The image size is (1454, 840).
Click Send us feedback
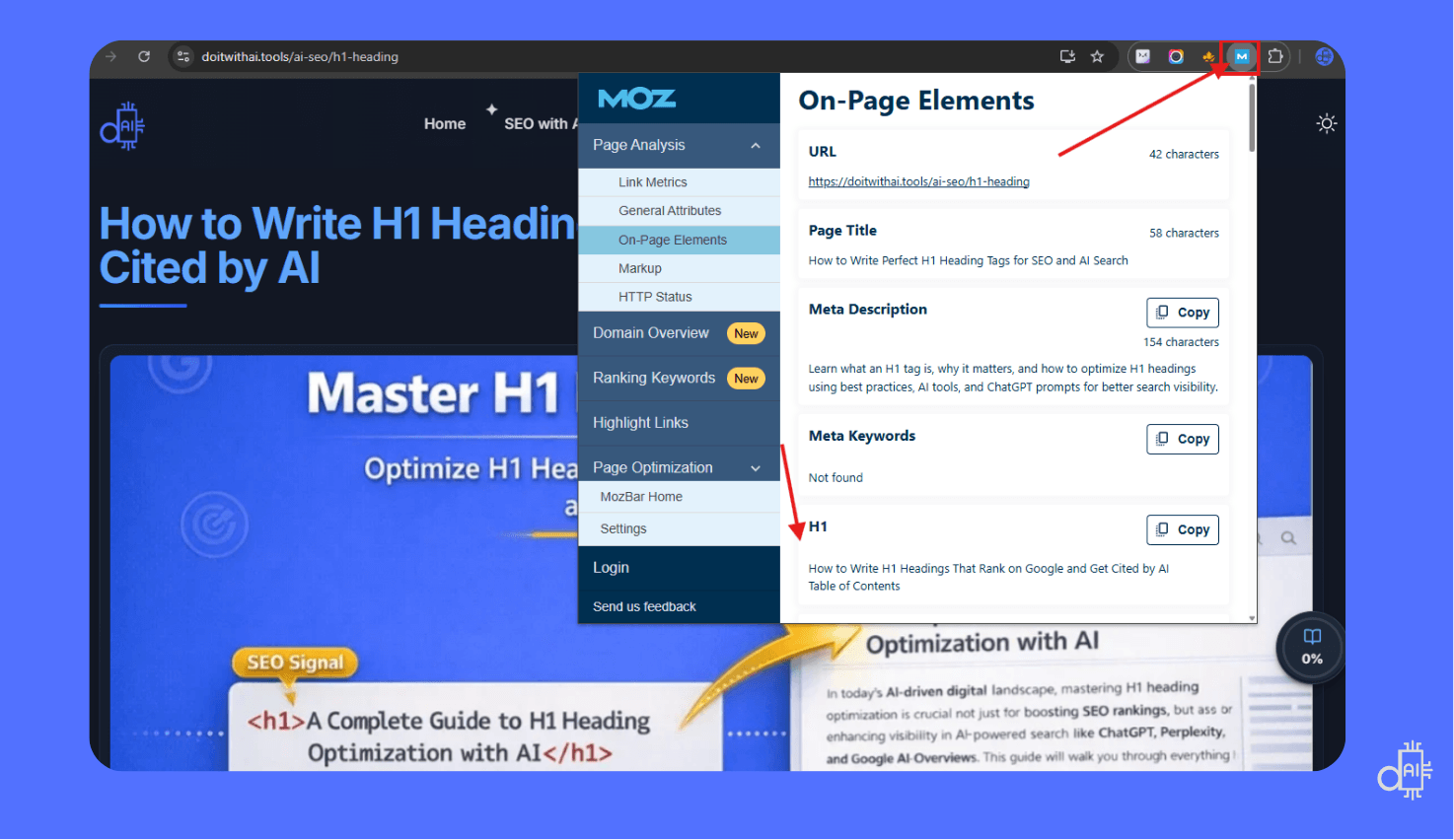(644, 606)
